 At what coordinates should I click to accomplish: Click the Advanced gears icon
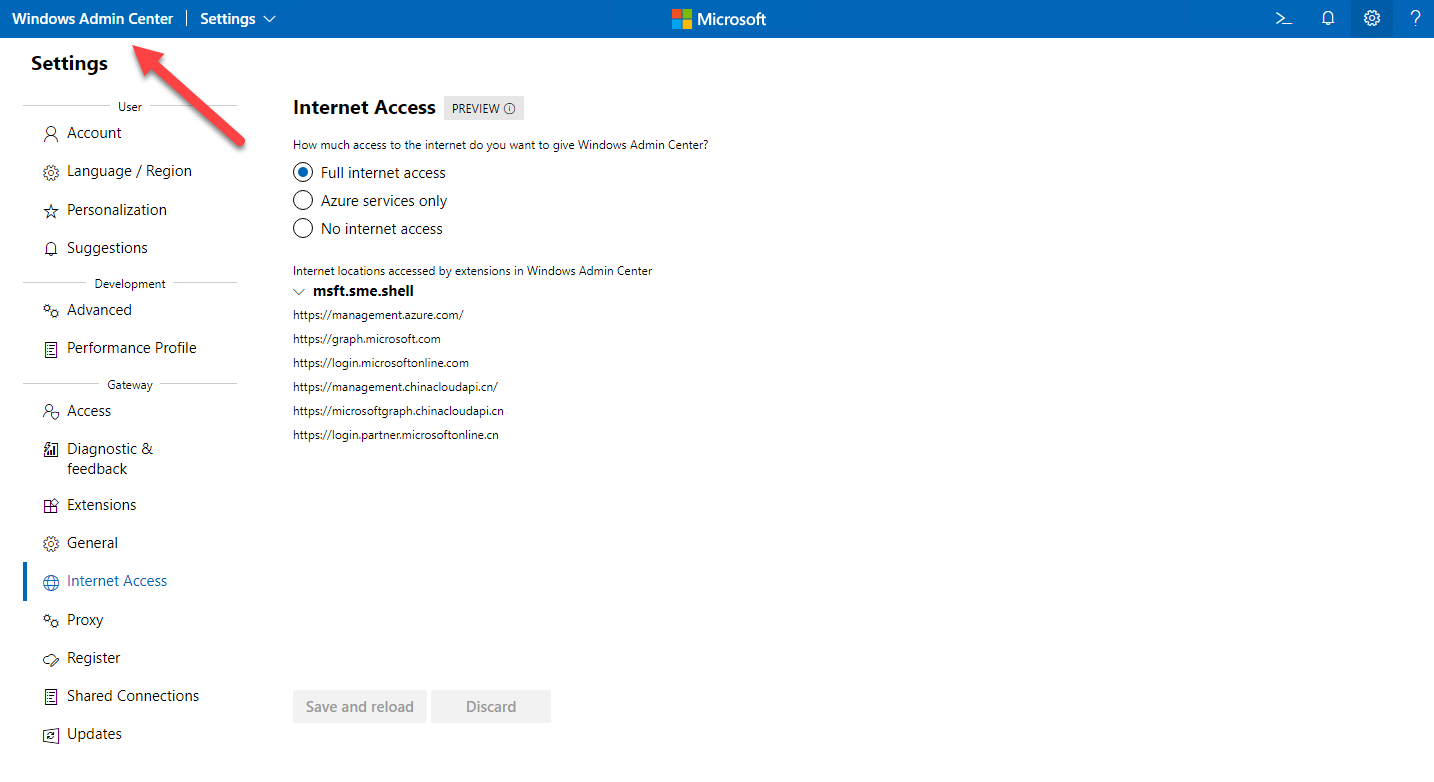point(51,311)
